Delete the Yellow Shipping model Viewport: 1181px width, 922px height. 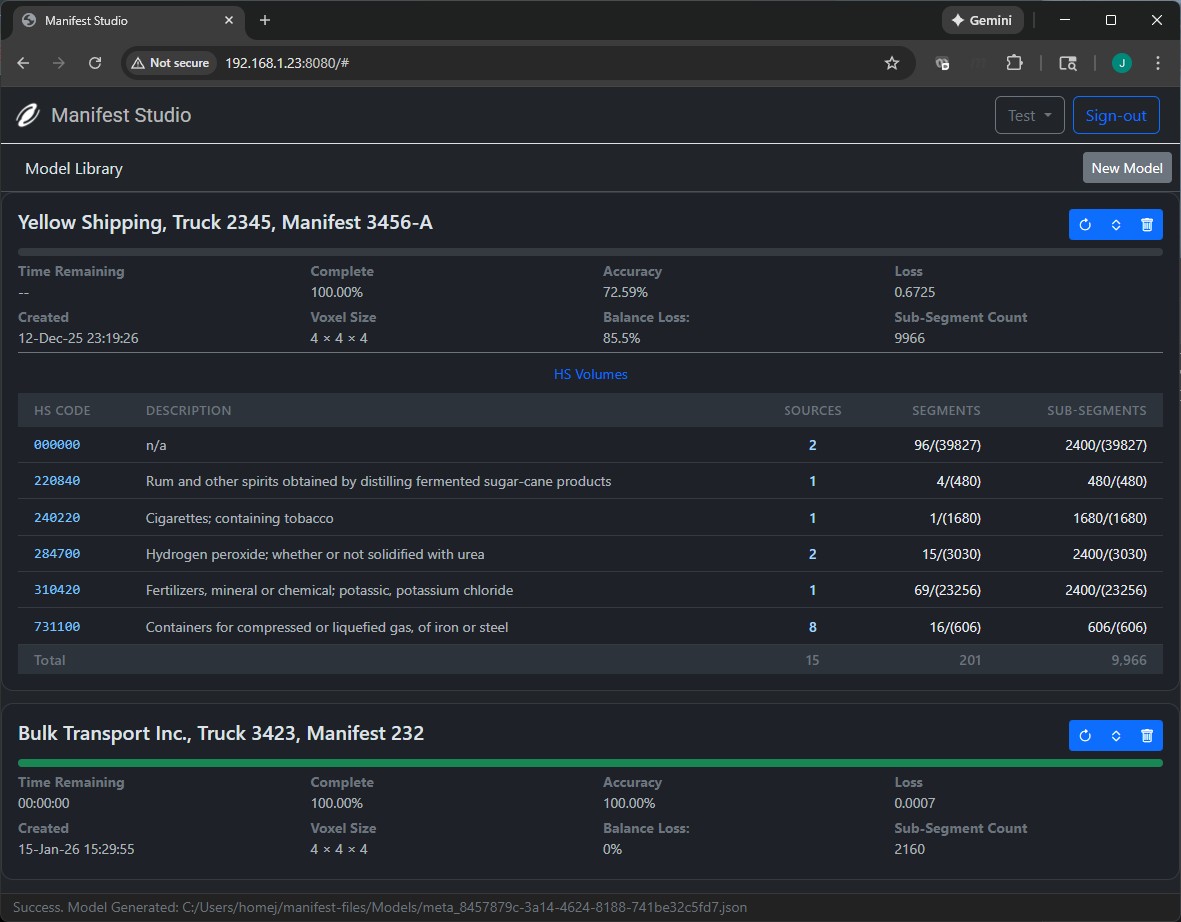pos(1147,225)
